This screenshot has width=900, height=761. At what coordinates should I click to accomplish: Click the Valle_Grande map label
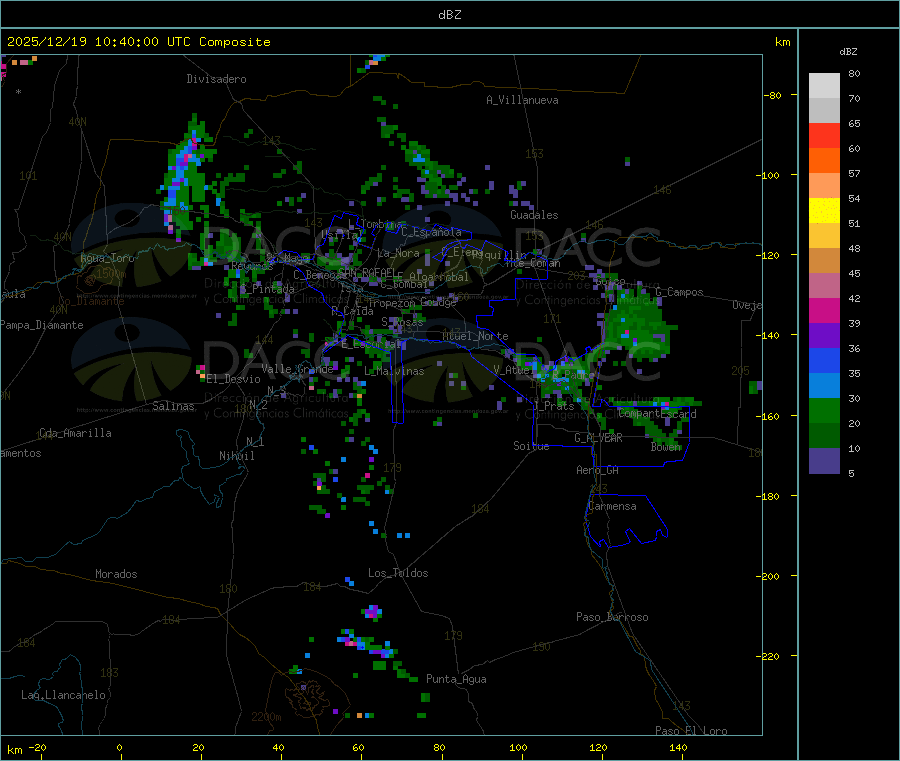pyautogui.click(x=297, y=369)
